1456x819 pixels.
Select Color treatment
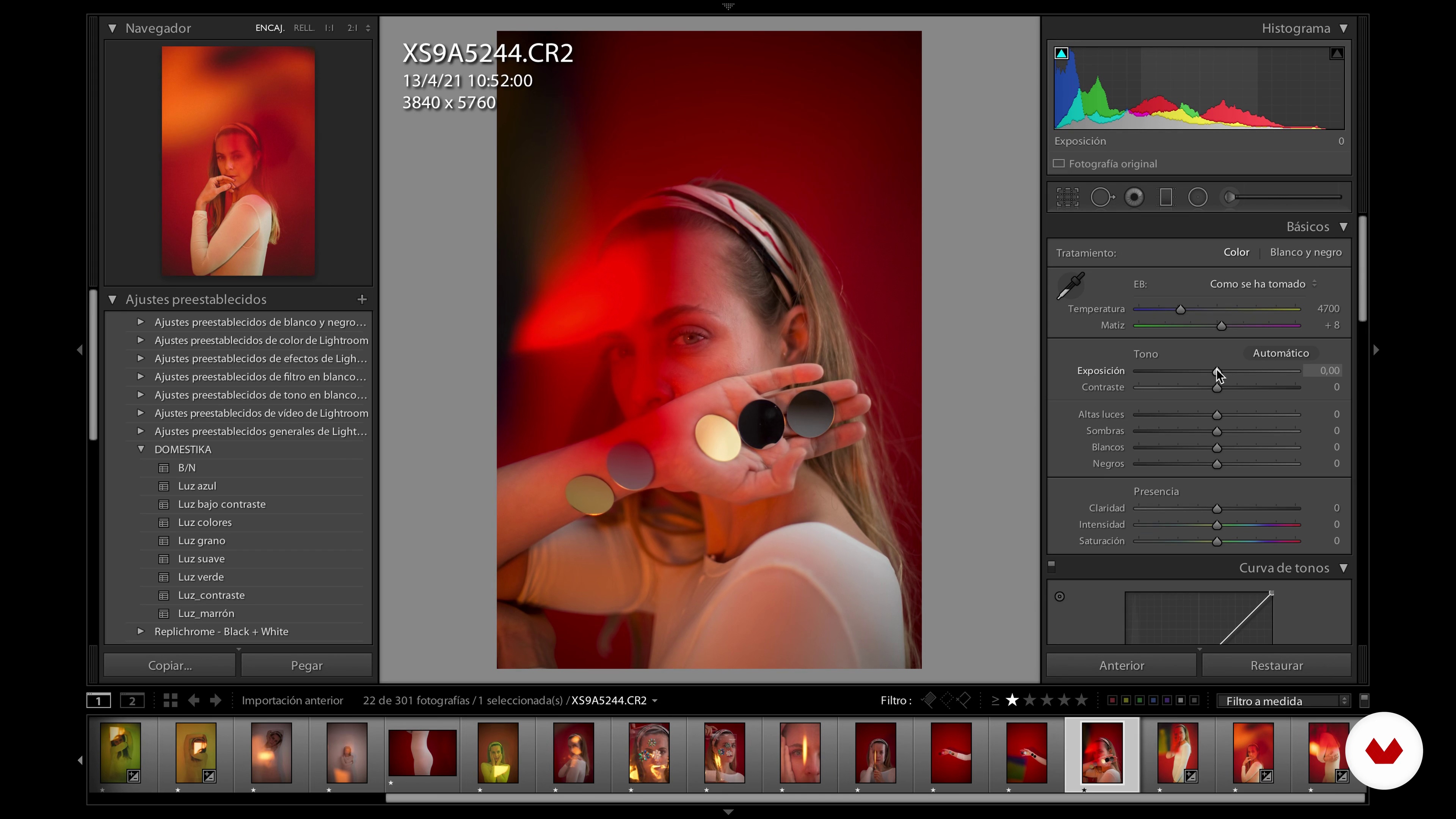click(x=1236, y=253)
